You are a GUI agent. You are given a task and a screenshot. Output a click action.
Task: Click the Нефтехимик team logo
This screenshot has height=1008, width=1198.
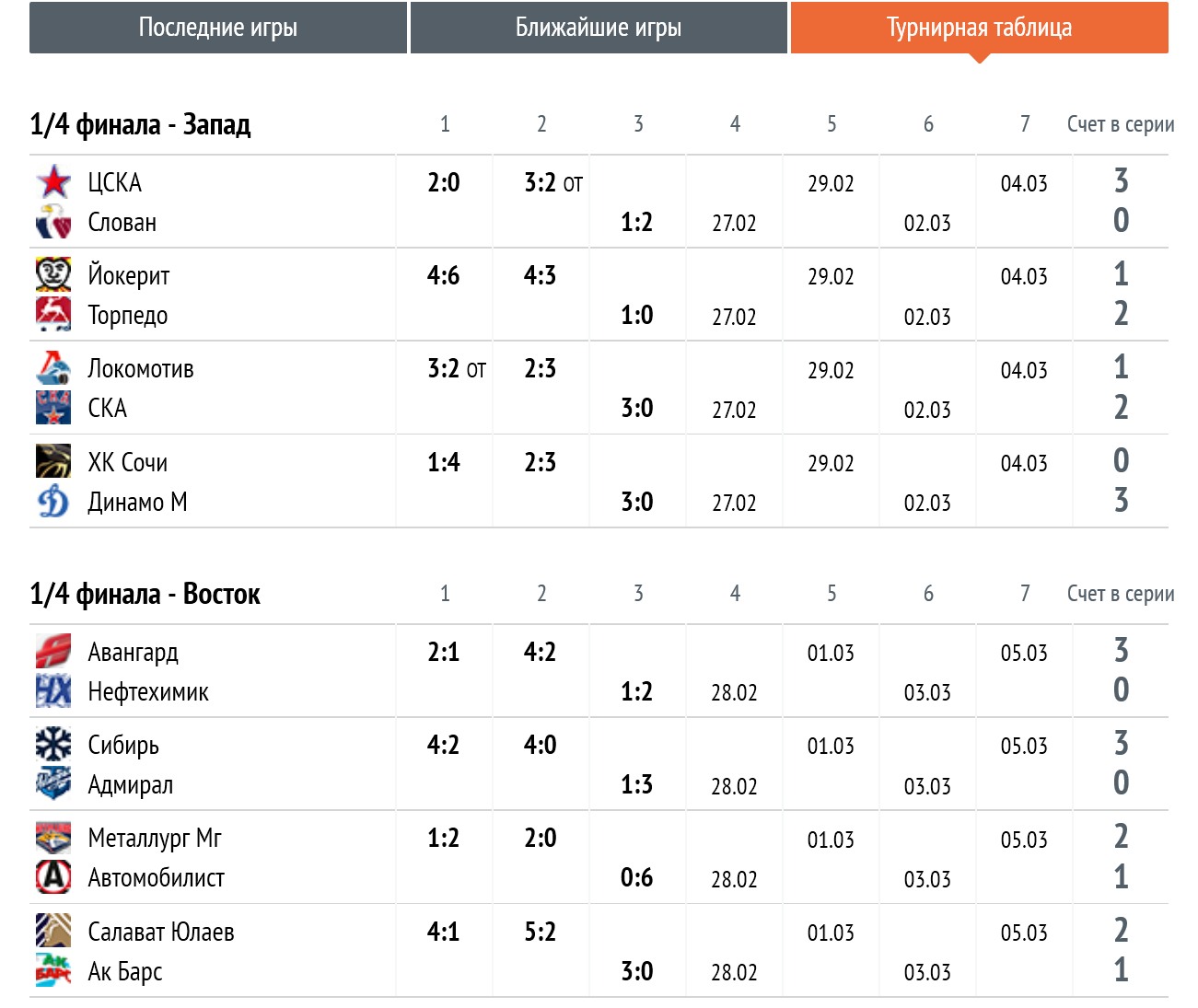[53, 691]
